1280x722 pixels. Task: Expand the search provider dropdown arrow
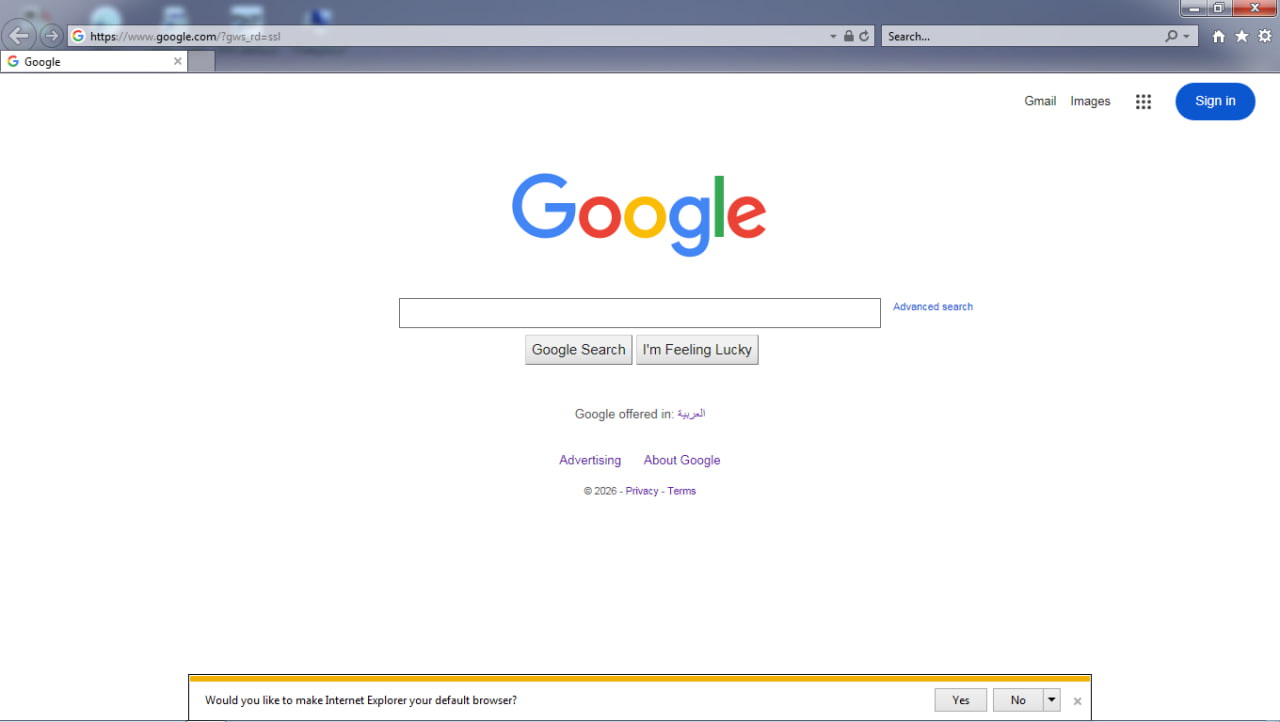click(x=1187, y=36)
